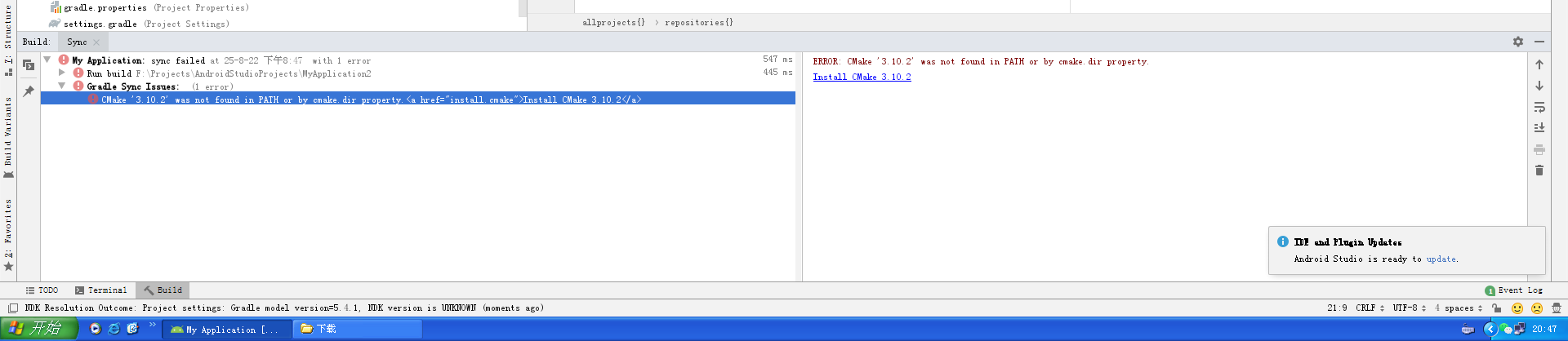The image size is (1568, 341).
Task: Expand hidden system tray icons arrow
Action: coord(1490,330)
